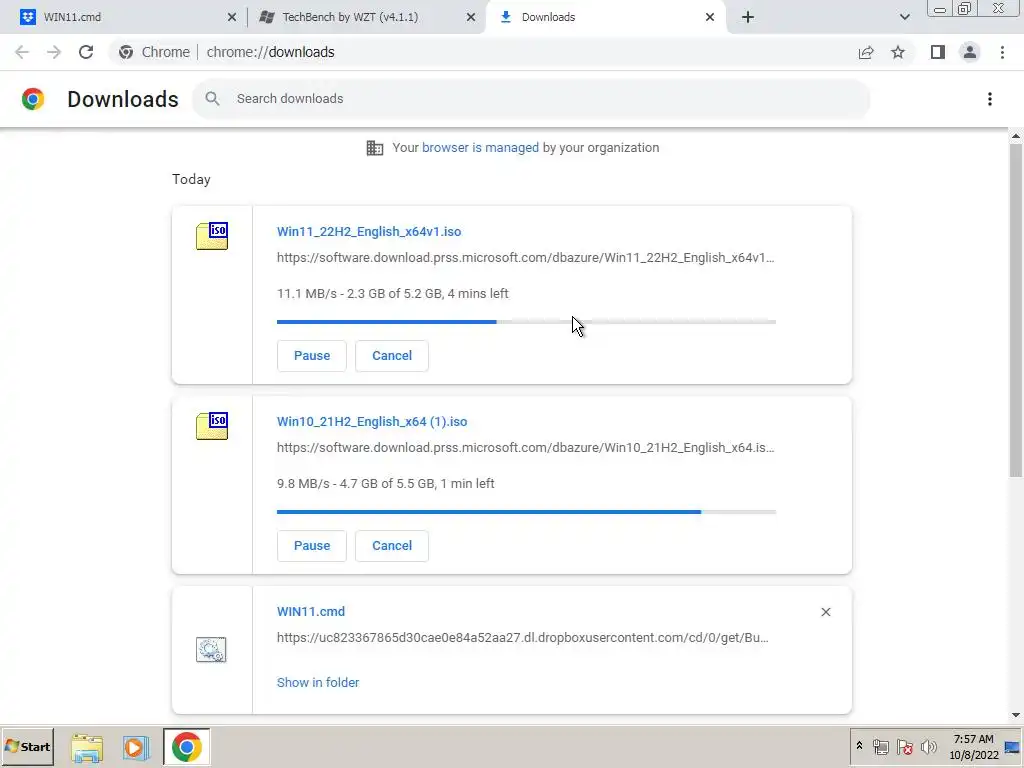
Task: Open Windows Media Player from taskbar
Action: pyautogui.click(x=136, y=748)
